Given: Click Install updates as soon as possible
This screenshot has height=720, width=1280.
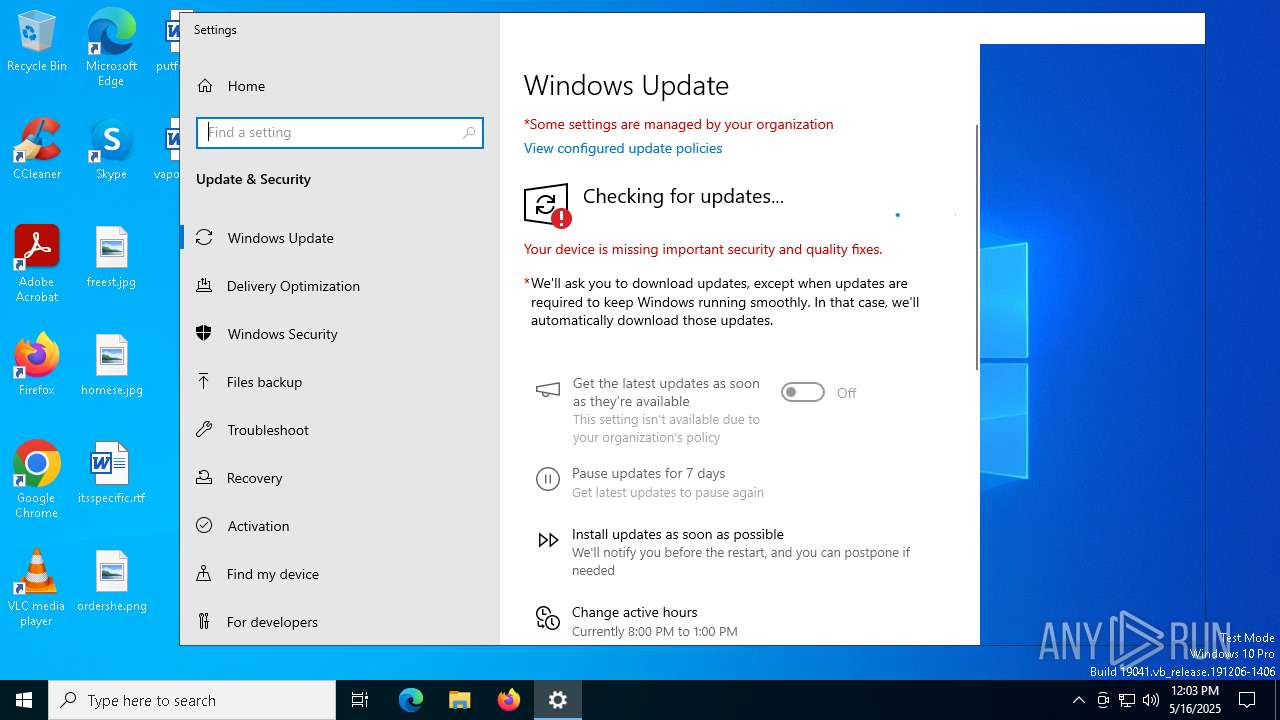Looking at the screenshot, I should [678, 534].
